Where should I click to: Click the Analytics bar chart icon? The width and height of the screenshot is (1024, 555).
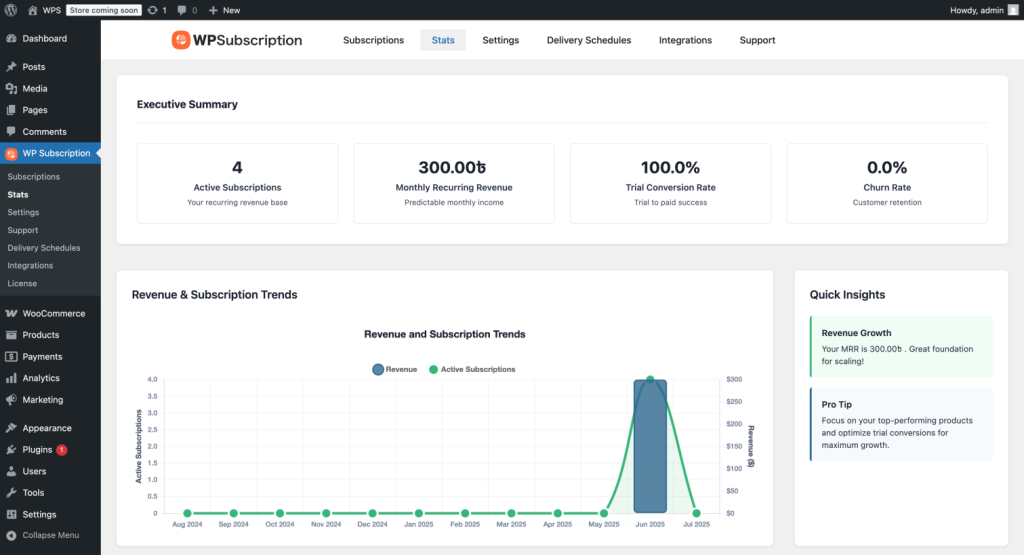click(x=11, y=378)
